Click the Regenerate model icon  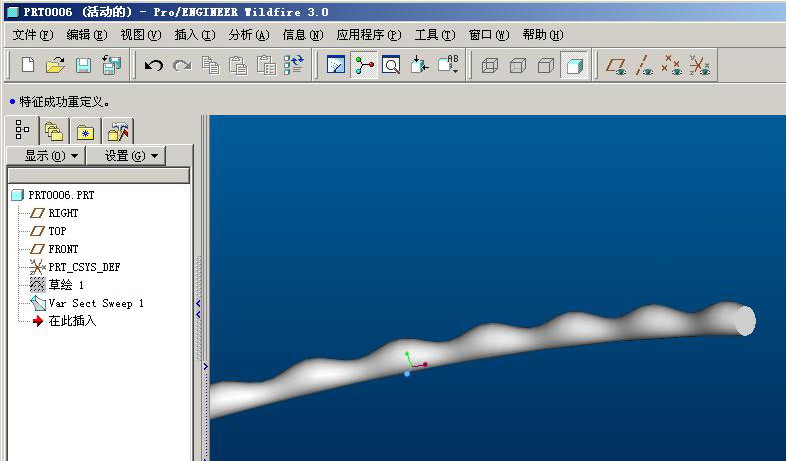[x=294, y=65]
